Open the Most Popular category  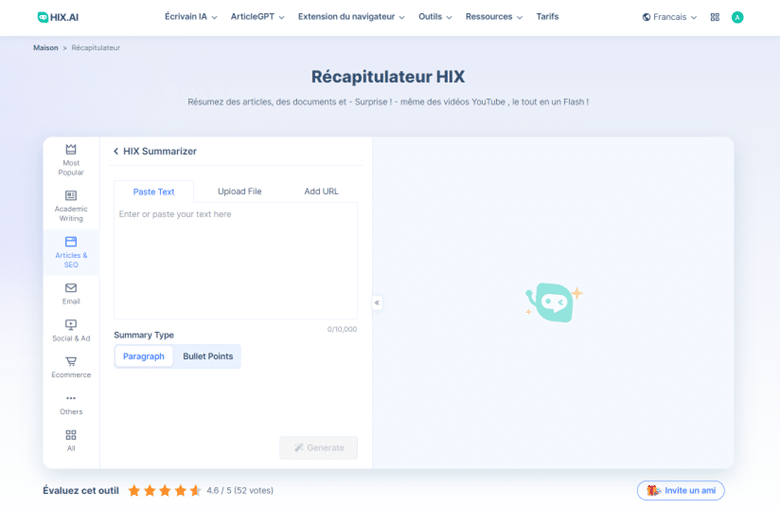tap(71, 160)
